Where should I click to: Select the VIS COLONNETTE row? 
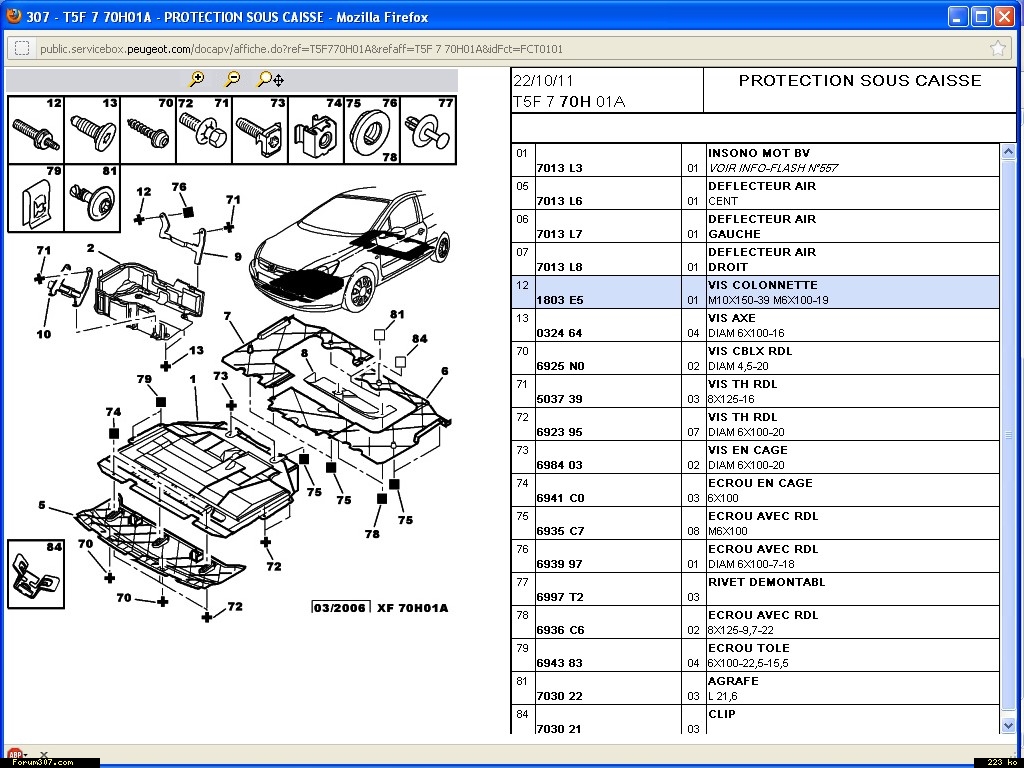(760, 292)
